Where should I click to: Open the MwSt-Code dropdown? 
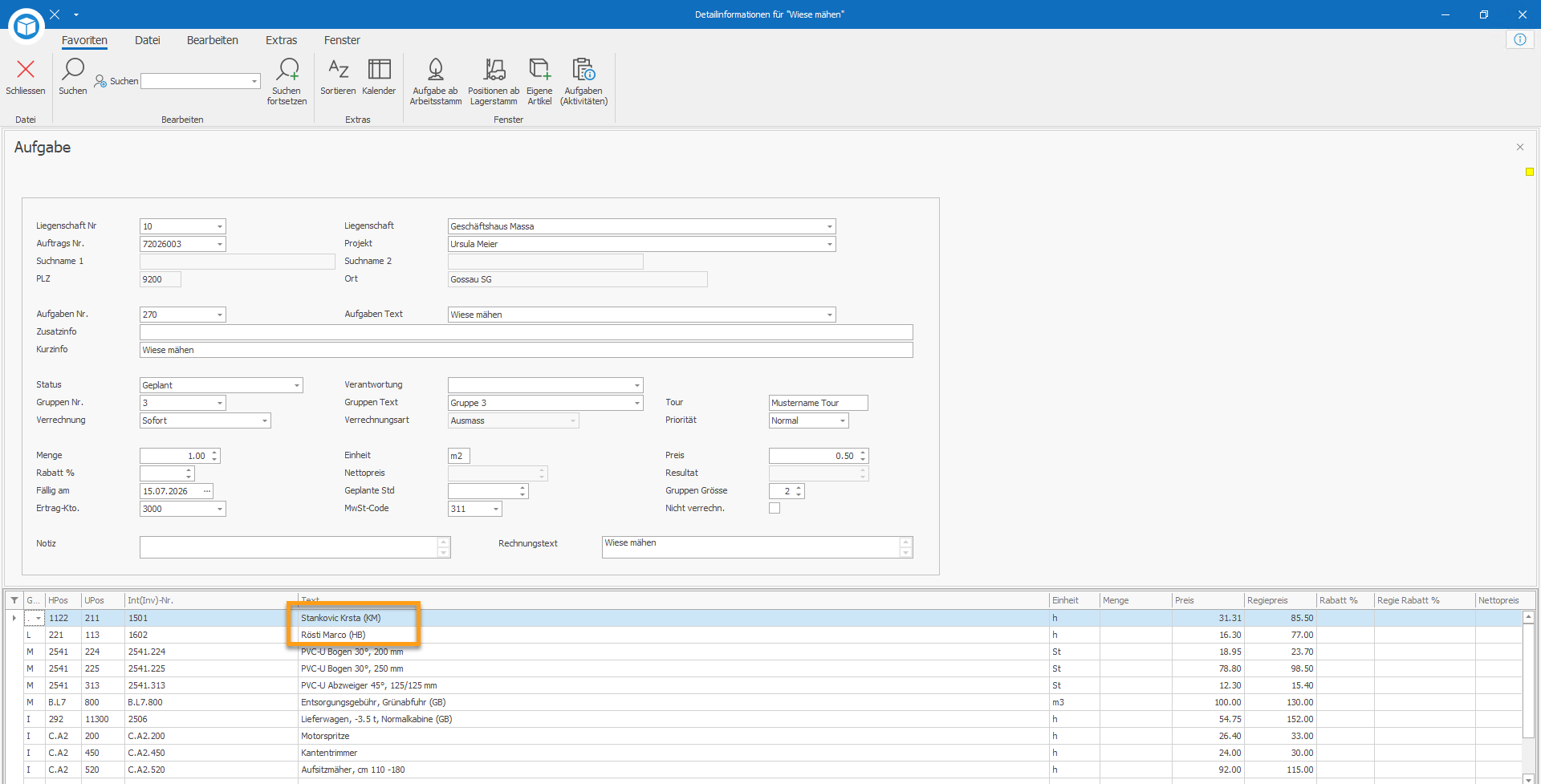[496, 509]
